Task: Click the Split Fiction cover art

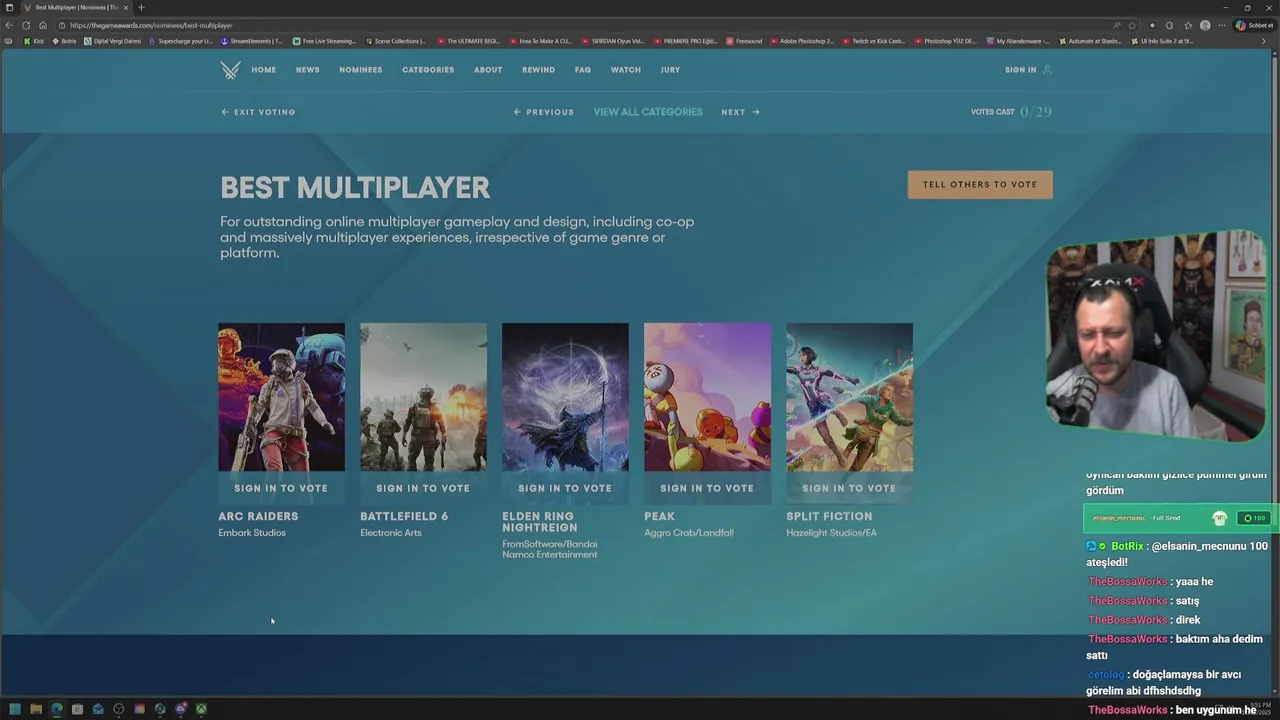Action: click(849, 397)
